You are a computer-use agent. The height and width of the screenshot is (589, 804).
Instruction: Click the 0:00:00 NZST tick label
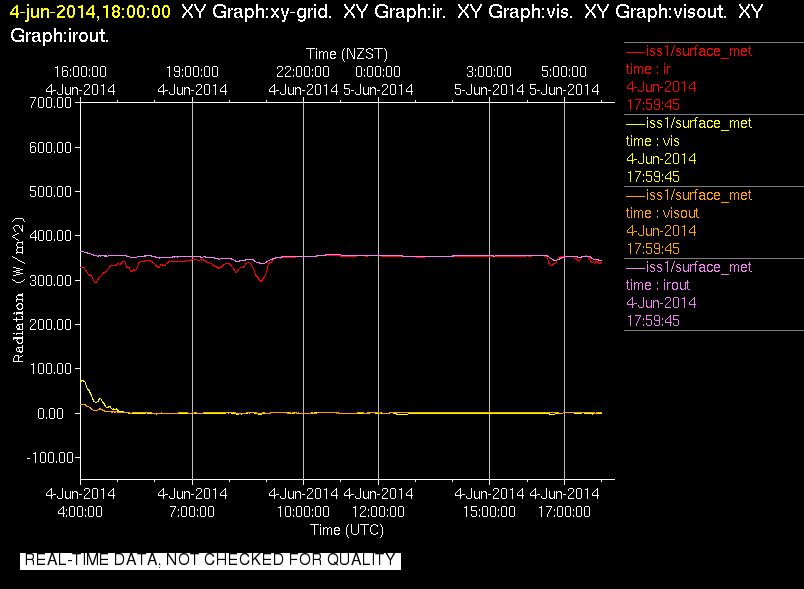378,72
